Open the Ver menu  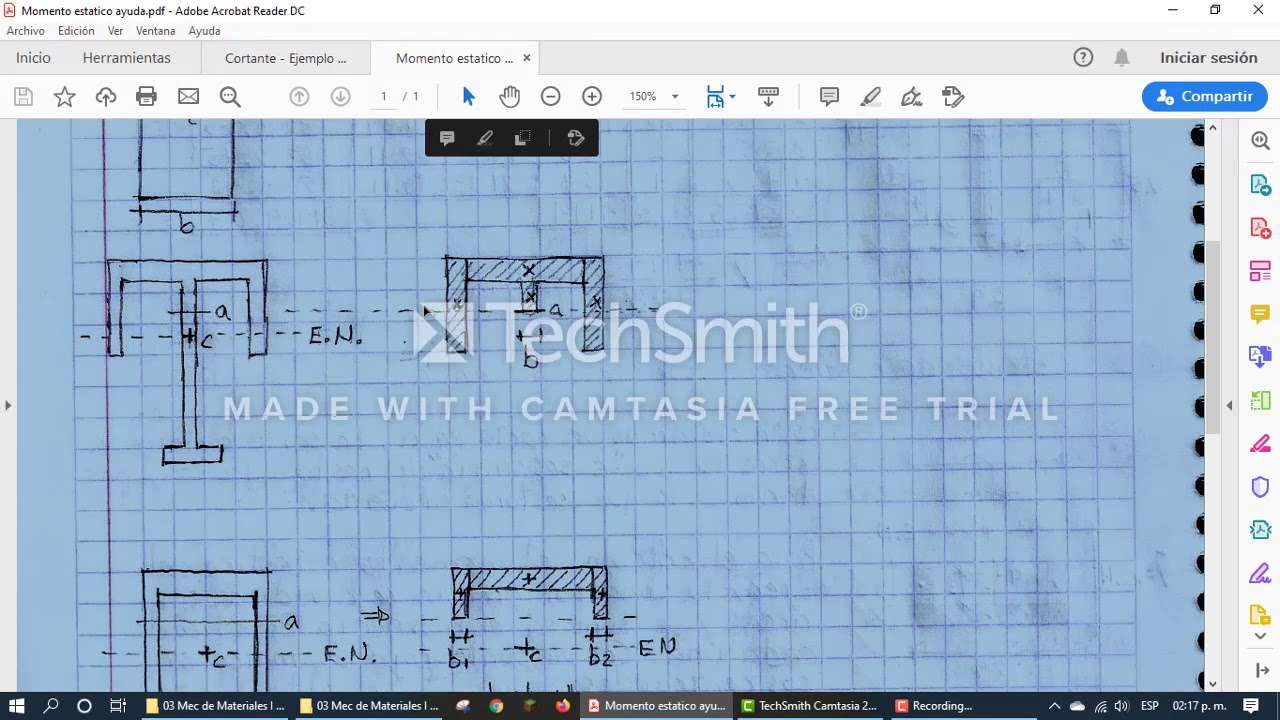(x=115, y=31)
